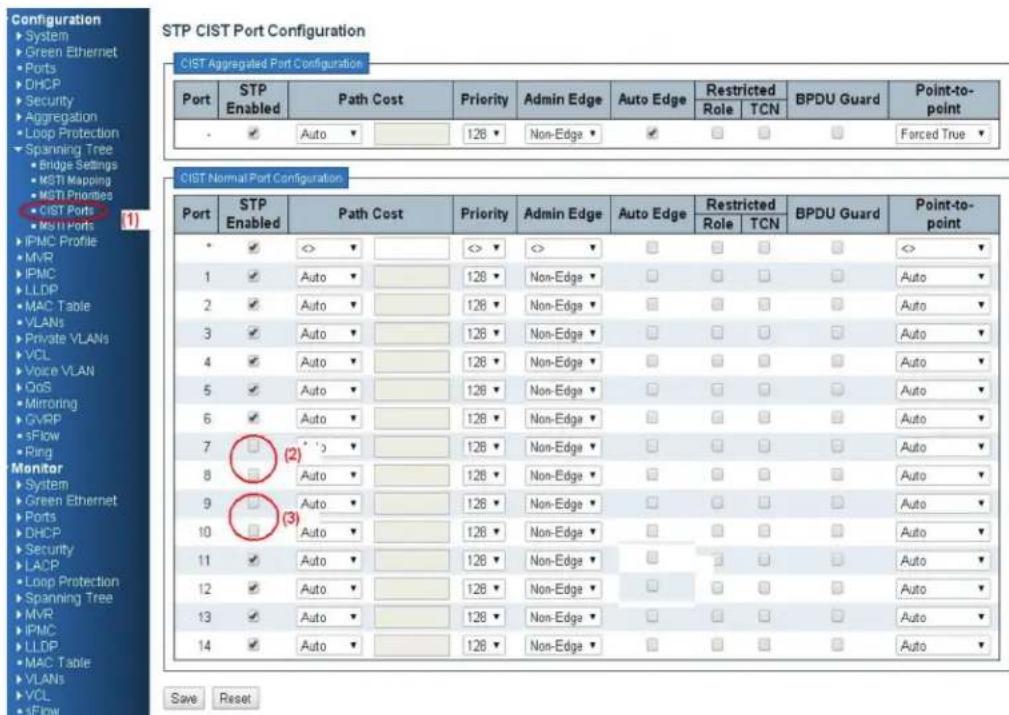Click aggregated Path Cost value field
1009x715 pixels.
click(412, 134)
